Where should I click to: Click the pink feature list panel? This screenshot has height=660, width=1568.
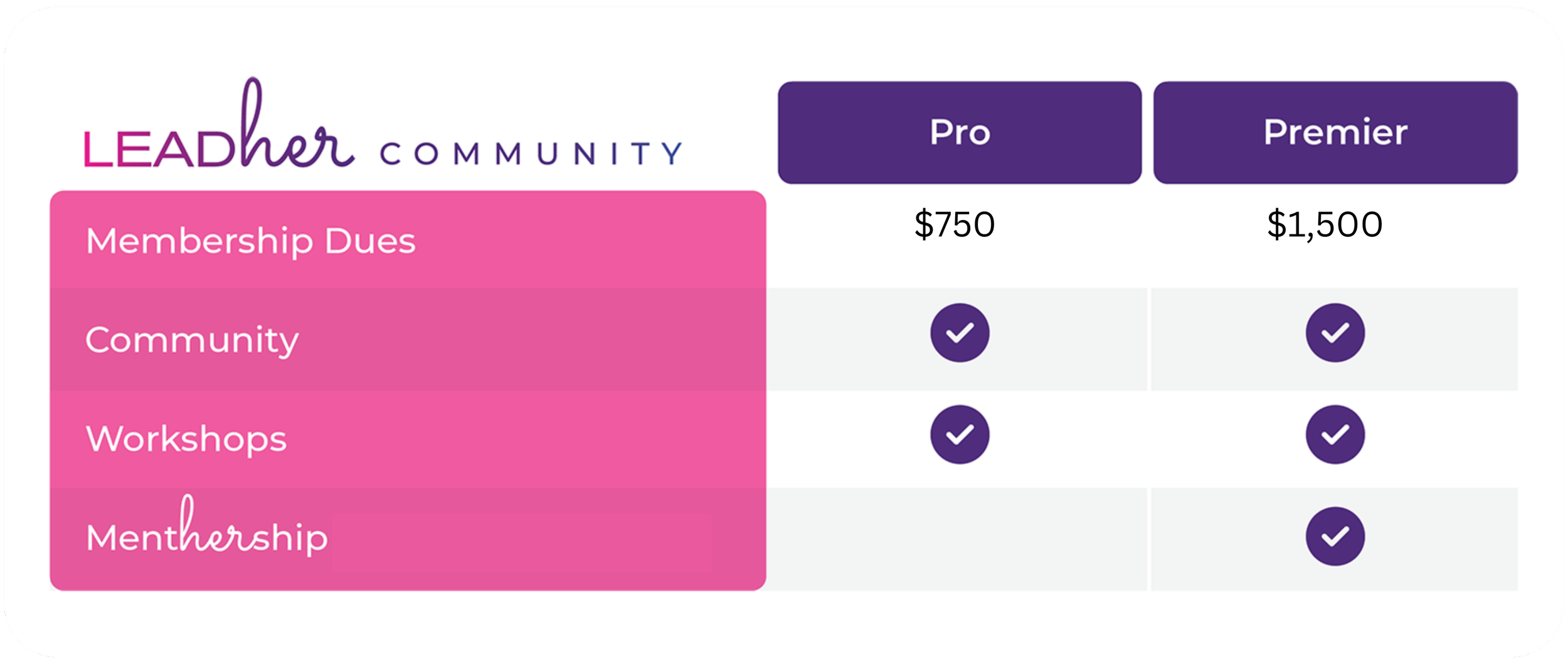click(x=408, y=390)
